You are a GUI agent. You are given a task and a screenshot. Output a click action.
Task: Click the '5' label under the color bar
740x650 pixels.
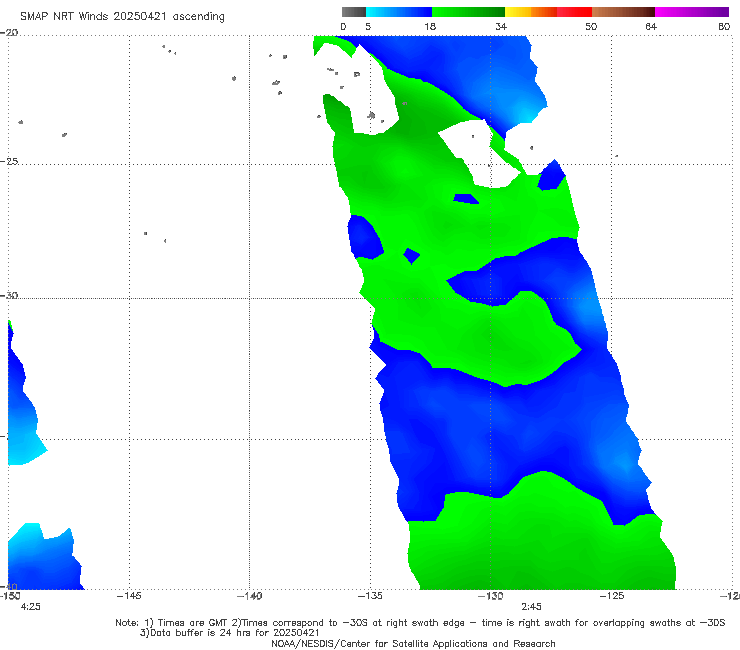tap(368, 27)
